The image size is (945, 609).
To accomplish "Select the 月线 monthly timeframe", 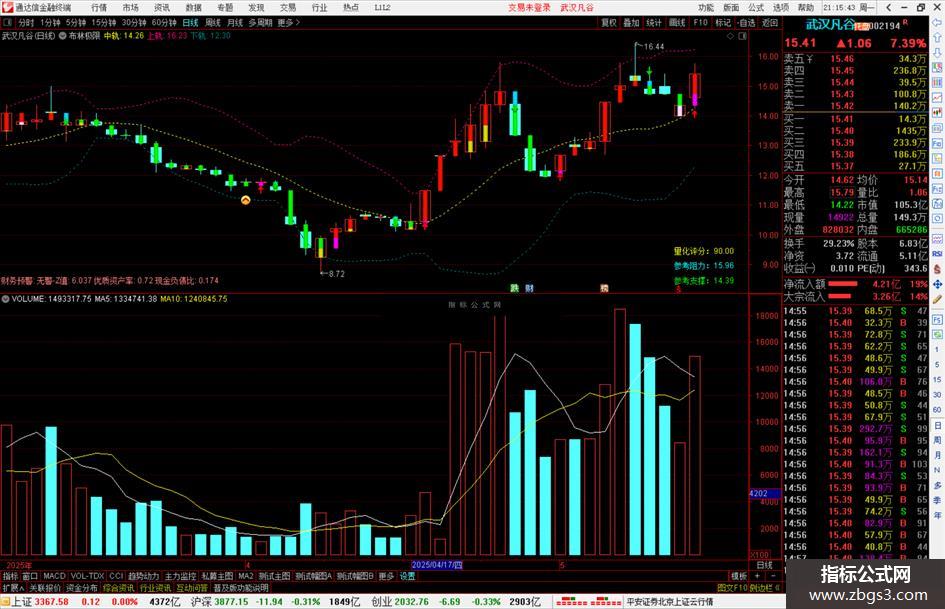I will tap(235, 23).
